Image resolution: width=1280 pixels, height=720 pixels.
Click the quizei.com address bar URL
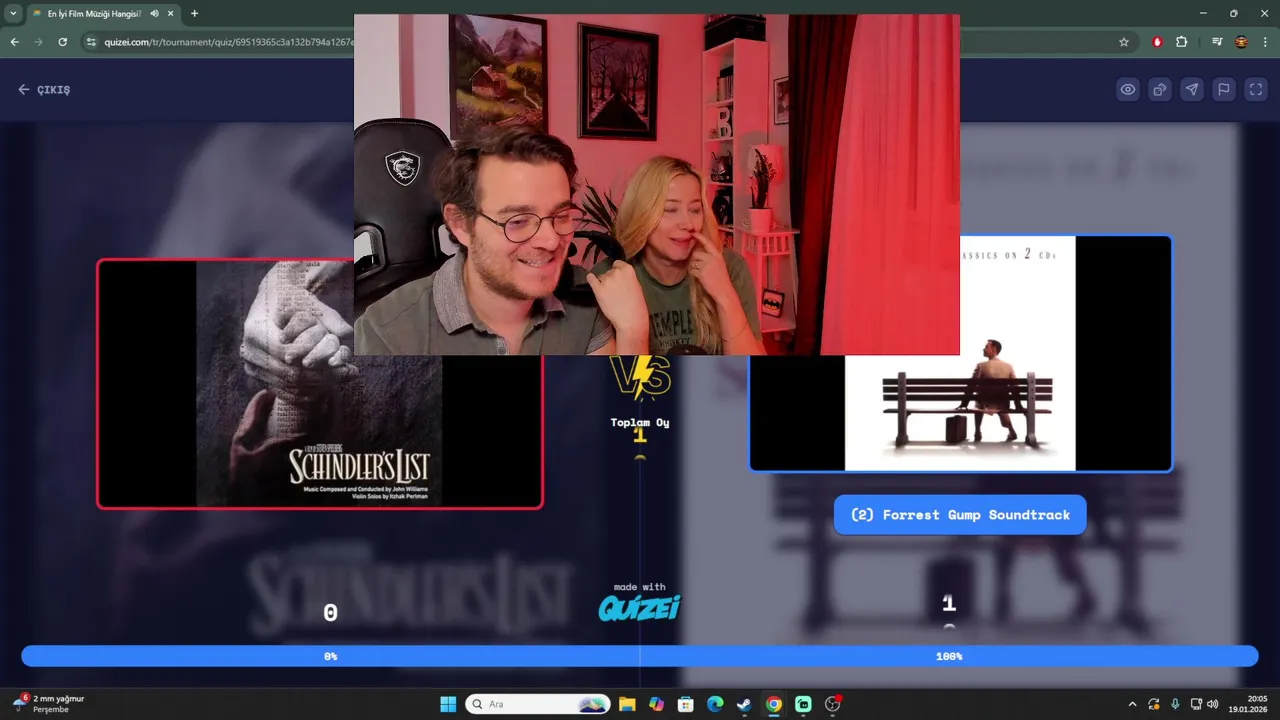click(228, 42)
